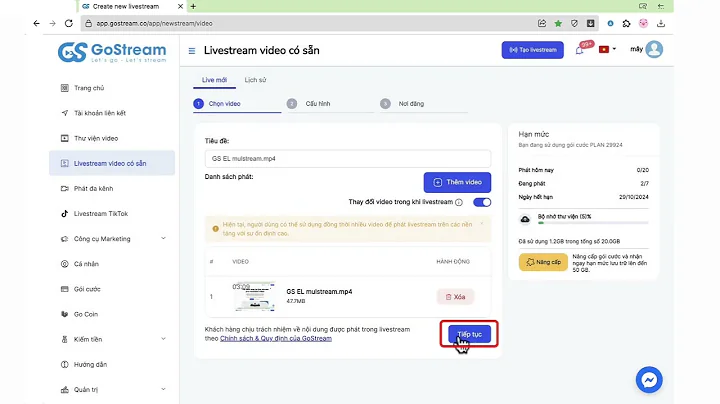Reload the page

click(69, 23)
